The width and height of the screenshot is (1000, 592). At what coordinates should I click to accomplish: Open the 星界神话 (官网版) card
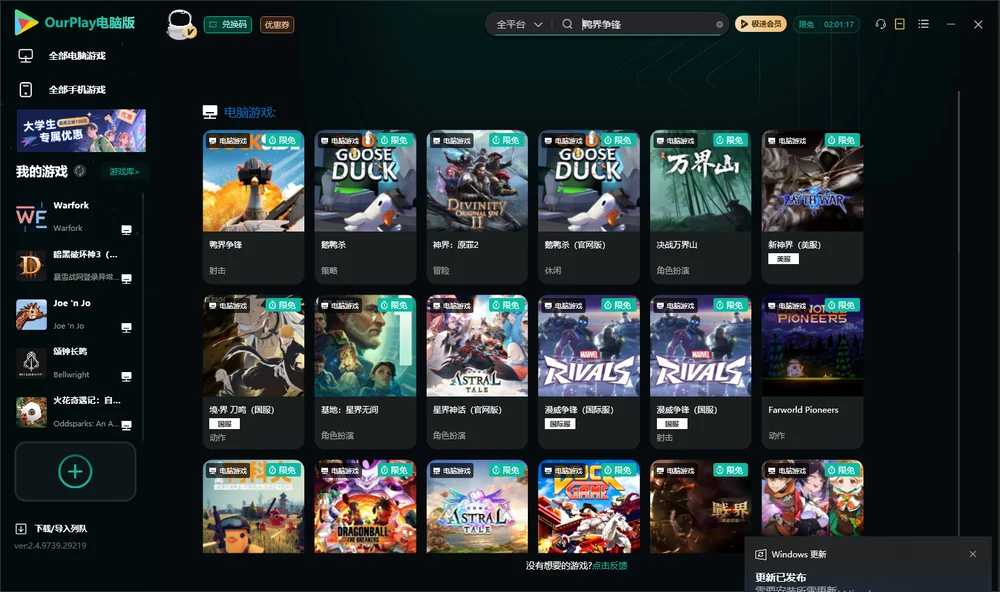477,372
